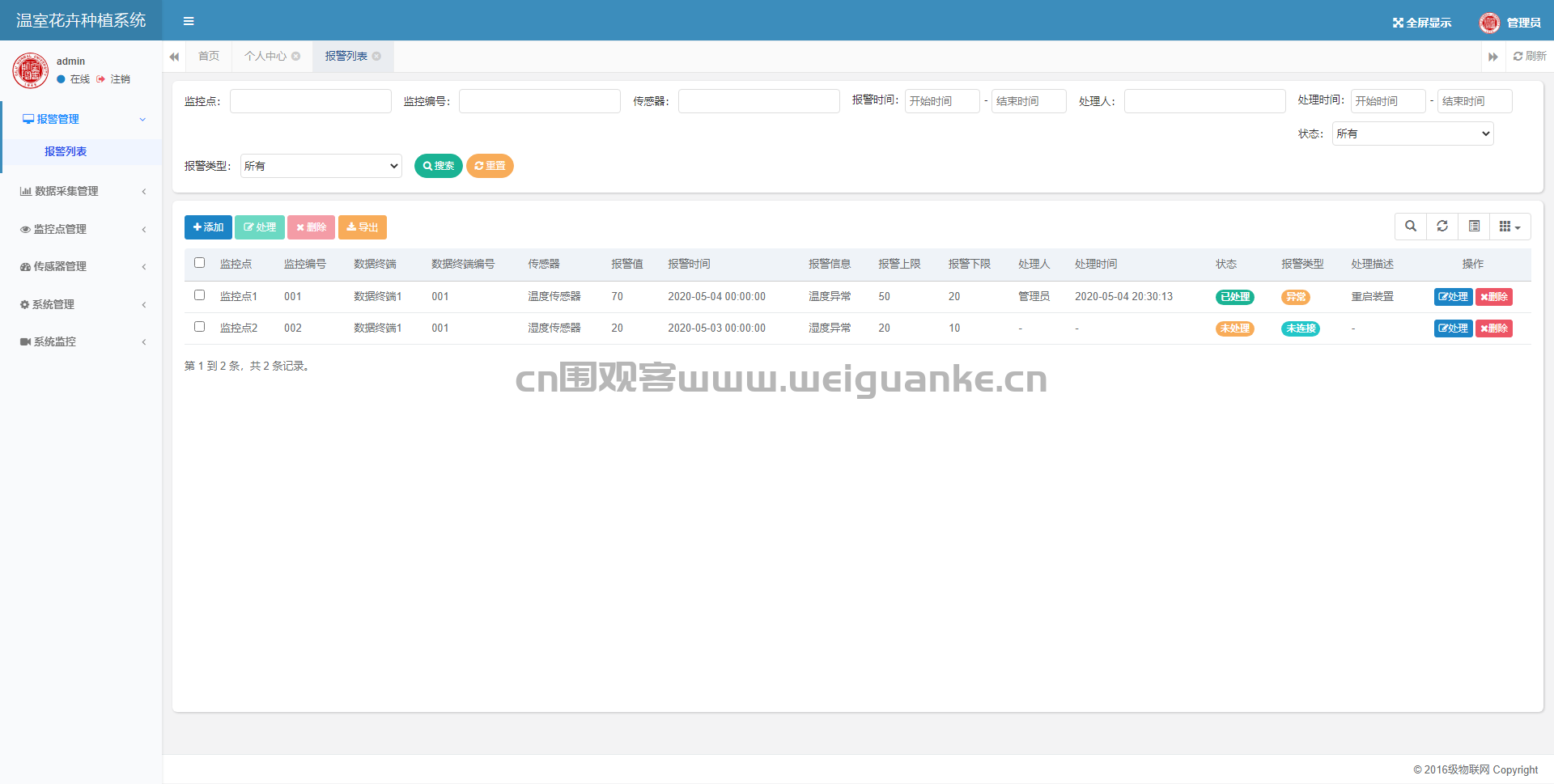Open the columns dropdown grid icon
The width and height of the screenshot is (1554, 784).
click(x=1510, y=227)
